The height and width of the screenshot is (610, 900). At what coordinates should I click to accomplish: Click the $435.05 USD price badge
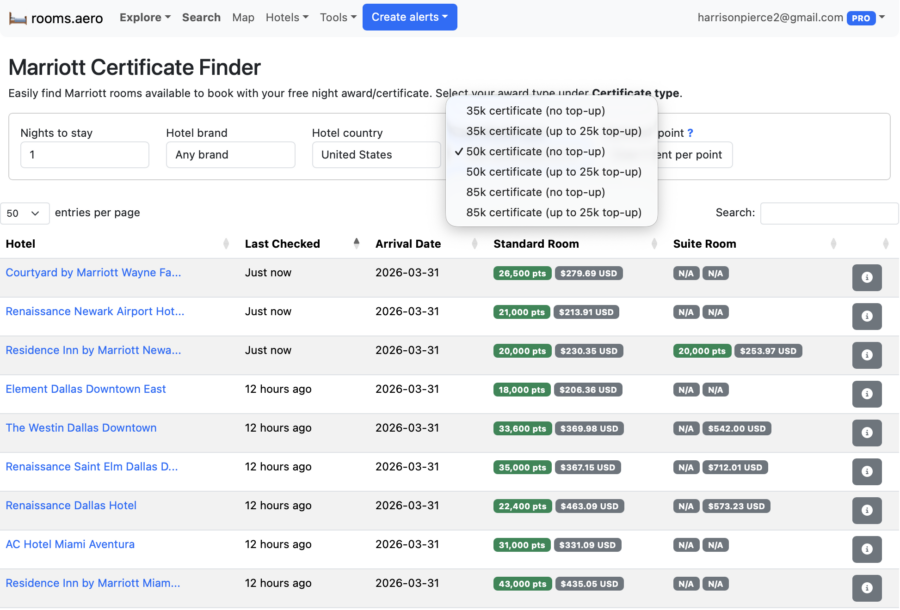pos(589,584)
